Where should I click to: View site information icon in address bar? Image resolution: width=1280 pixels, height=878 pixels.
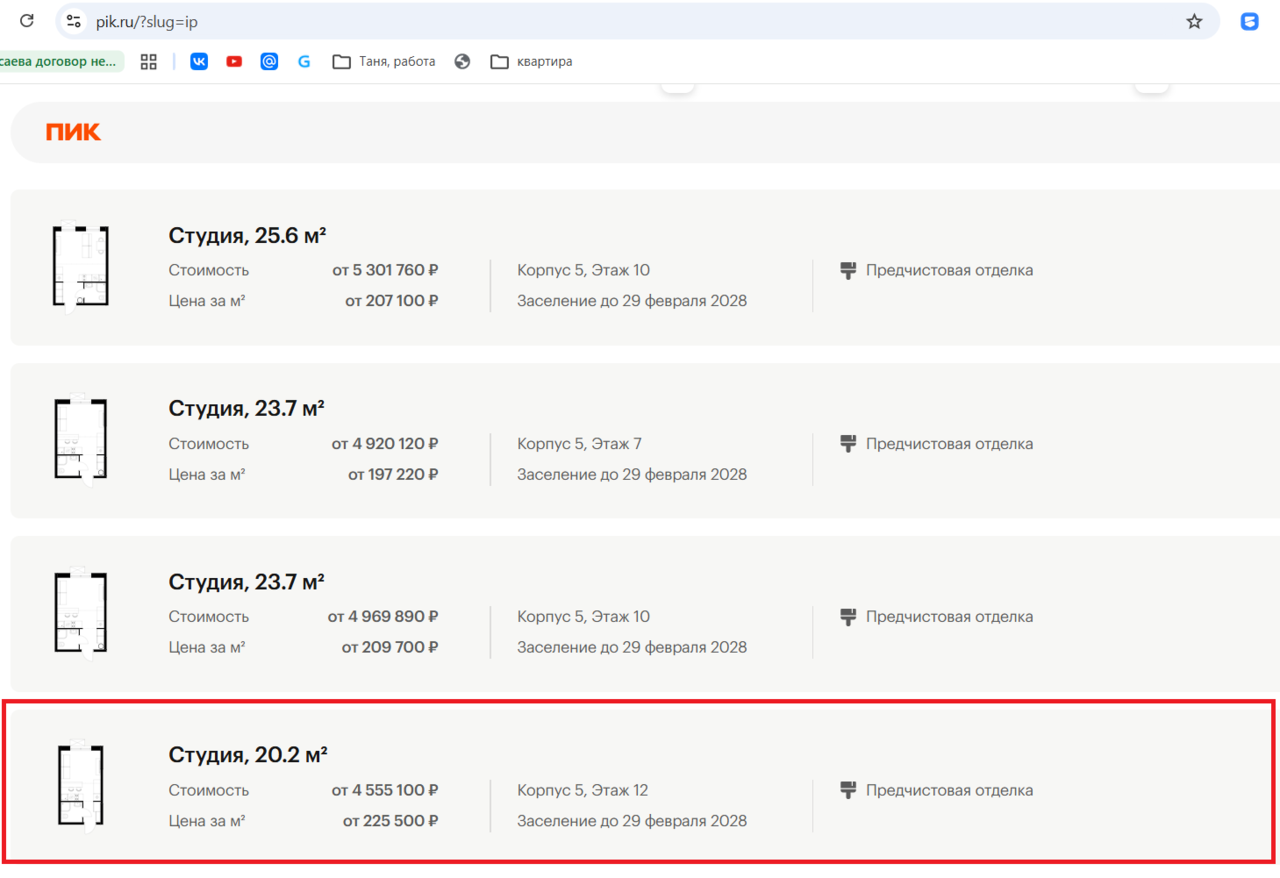pyautogui.click(x=73, y=21)
